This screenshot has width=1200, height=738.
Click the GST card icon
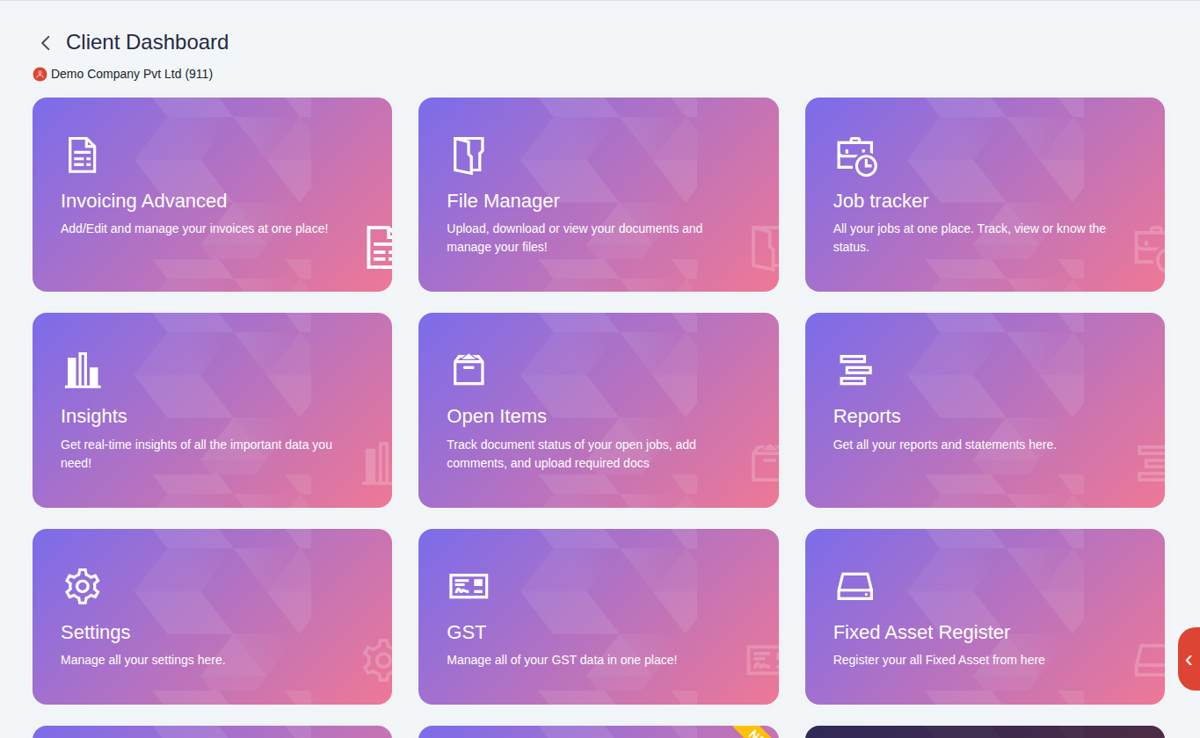[x=468, y=586]
